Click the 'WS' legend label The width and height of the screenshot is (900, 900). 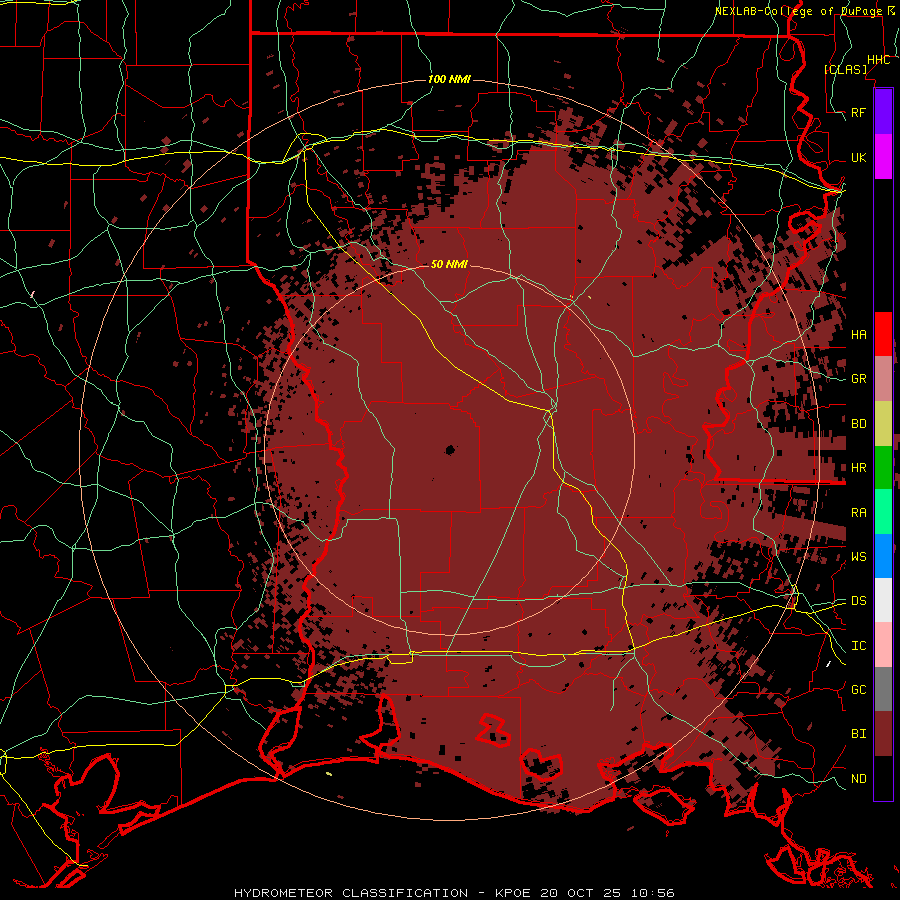(x=859, y=557)
